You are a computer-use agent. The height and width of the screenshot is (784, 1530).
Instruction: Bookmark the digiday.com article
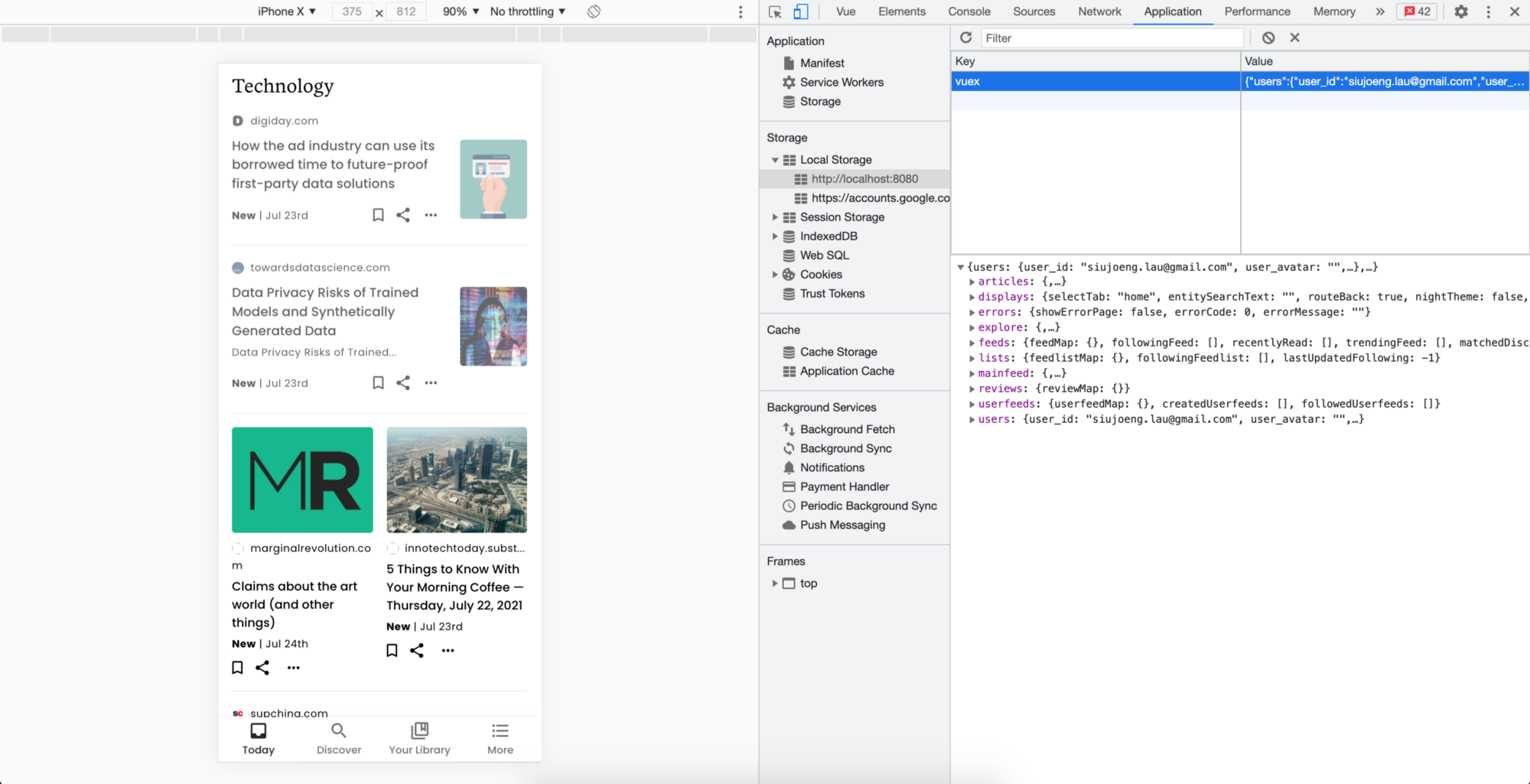click(378, 215)
